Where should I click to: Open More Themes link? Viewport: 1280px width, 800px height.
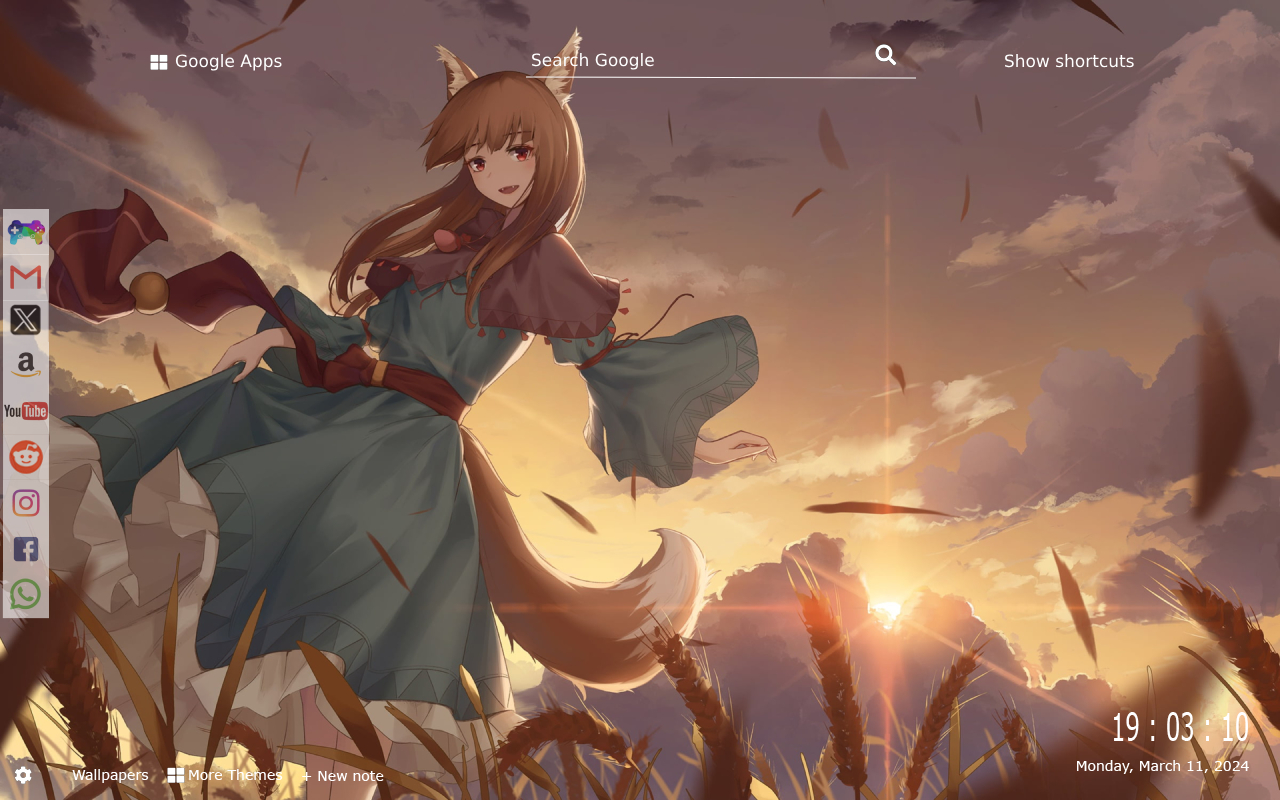225,775
